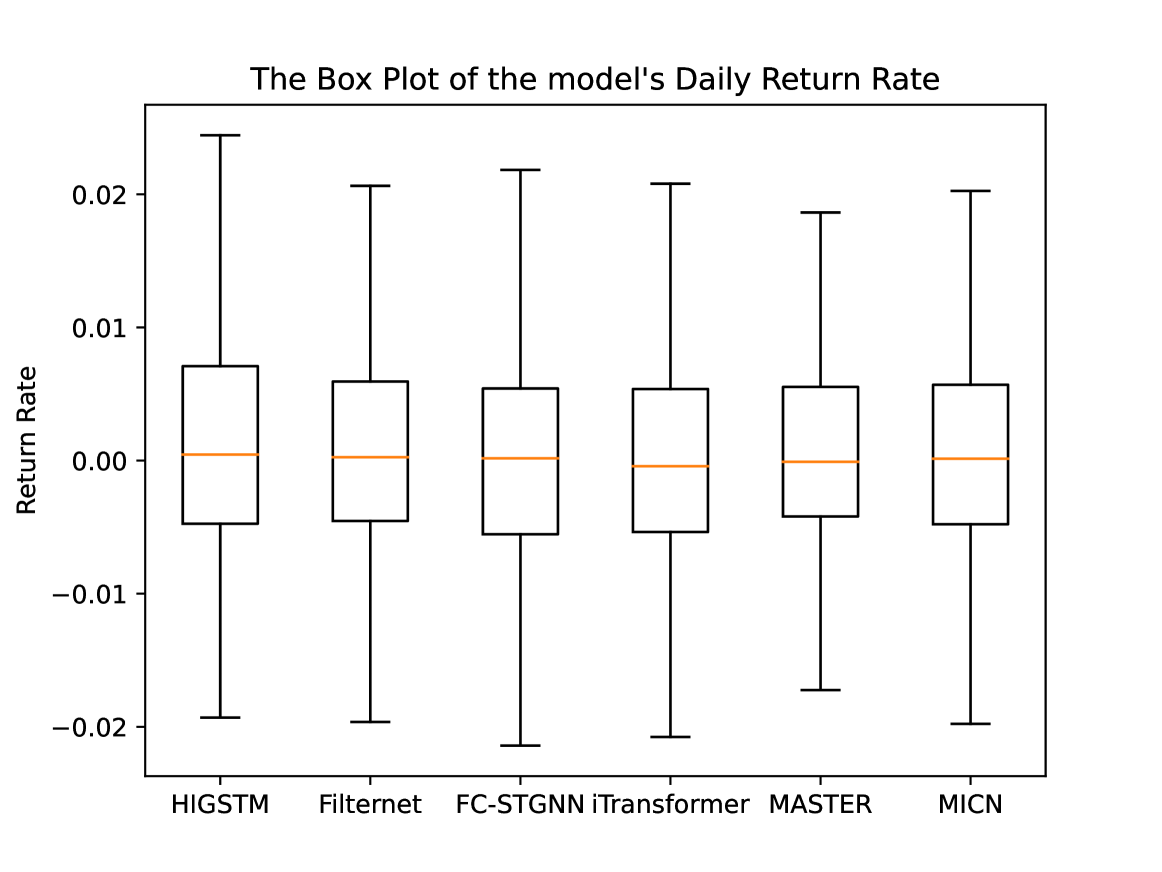
Task: Click the orange median line of HIGSTM
Action: tap(220, 455)
